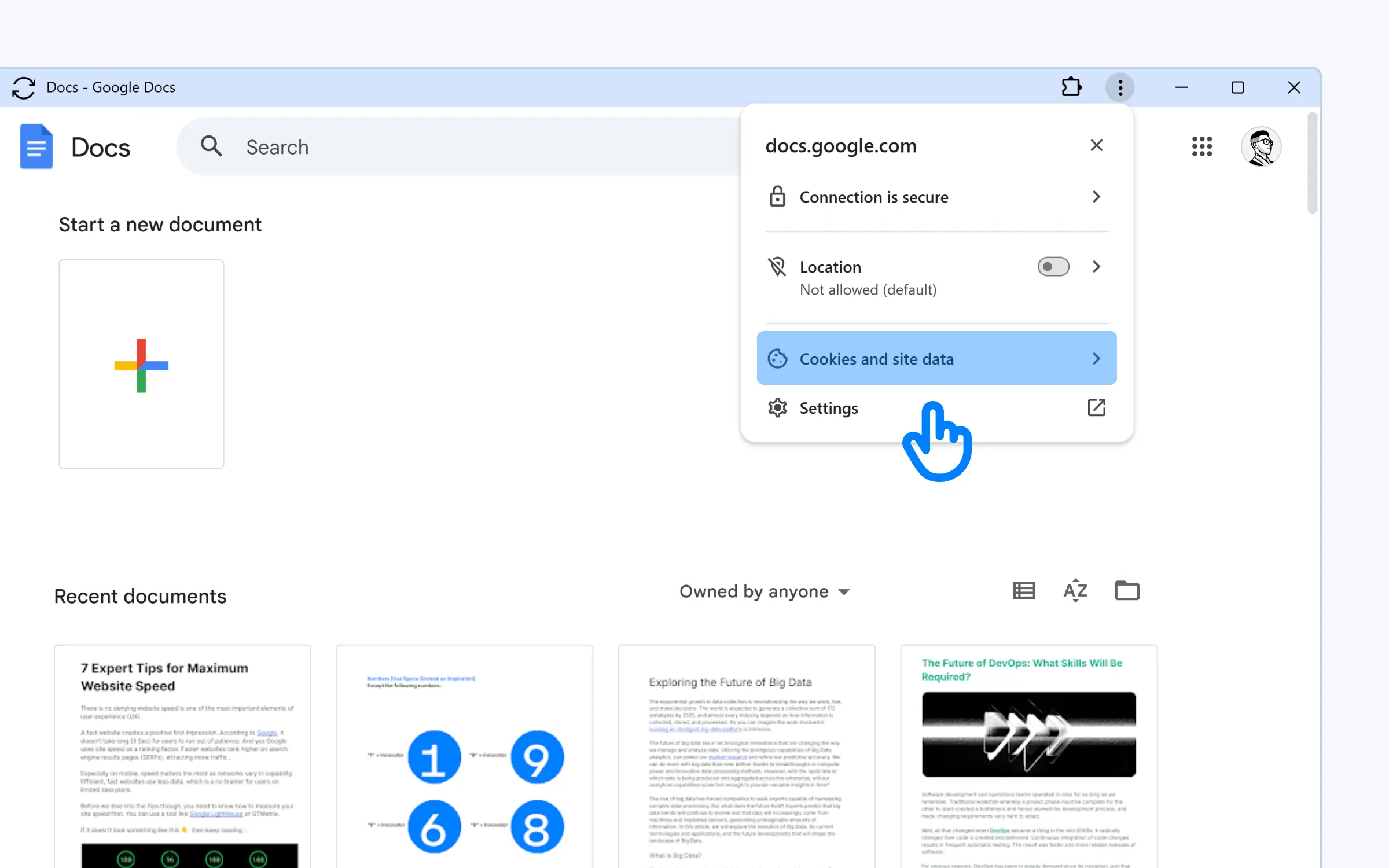Open the Owned by anyone dropdown
This screenshot has width=1389, height=868.
pos(764,591)
